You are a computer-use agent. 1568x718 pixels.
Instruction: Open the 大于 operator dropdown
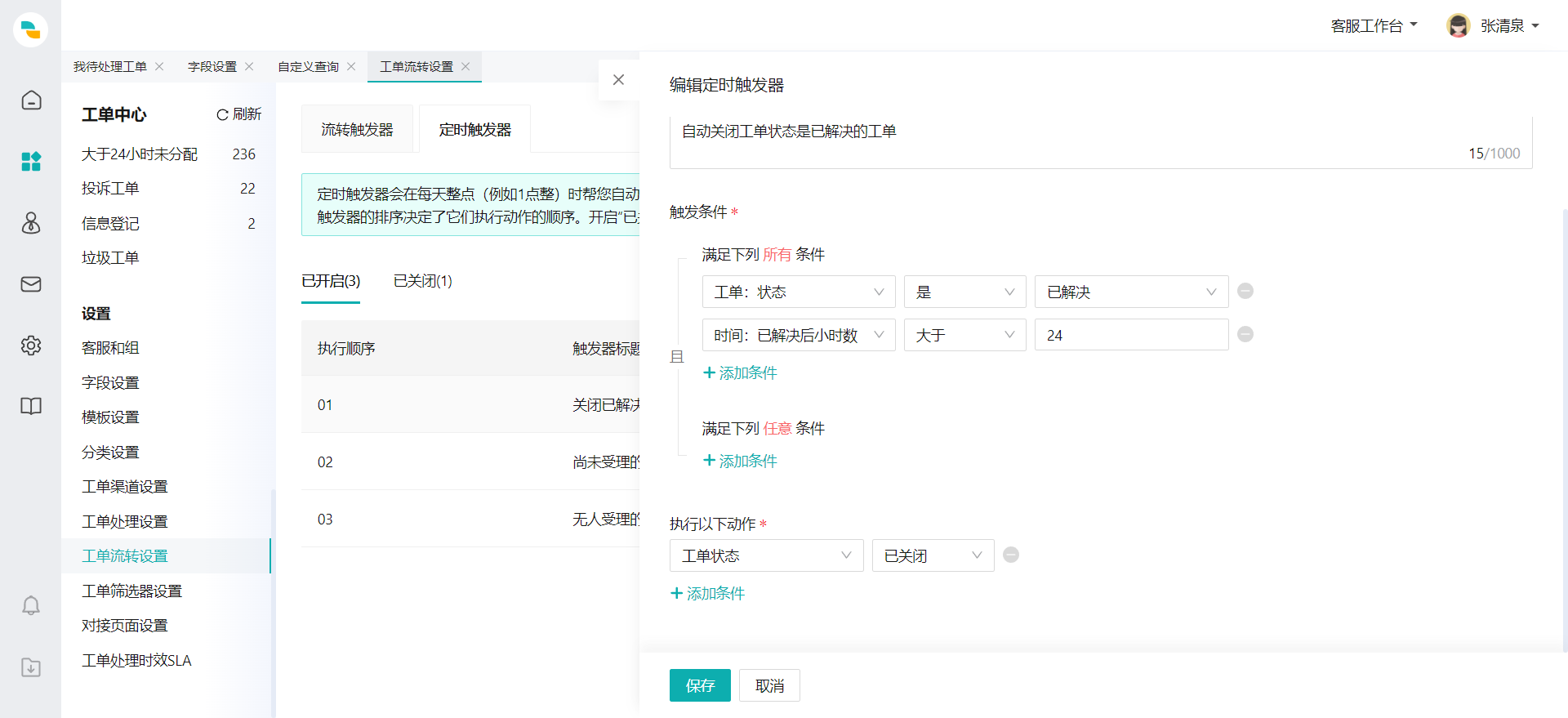[x=964, y=335]
